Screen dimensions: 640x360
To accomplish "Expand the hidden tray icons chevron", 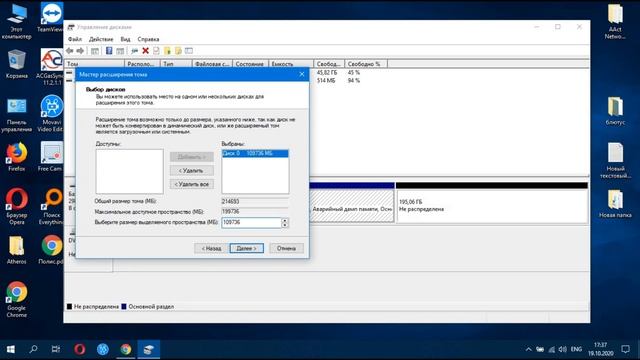I will (528, 349).
